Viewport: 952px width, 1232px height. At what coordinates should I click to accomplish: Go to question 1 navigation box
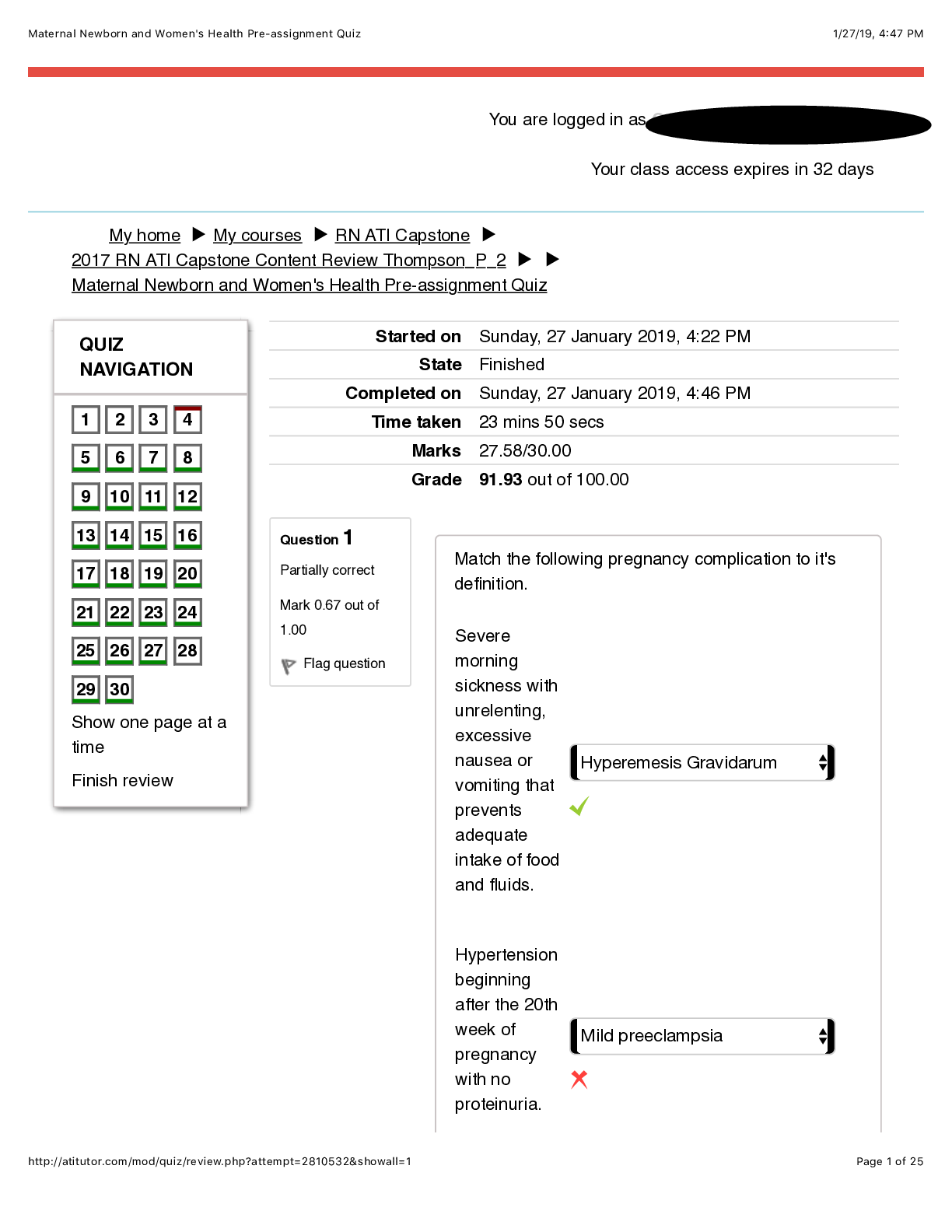[86, 420]
